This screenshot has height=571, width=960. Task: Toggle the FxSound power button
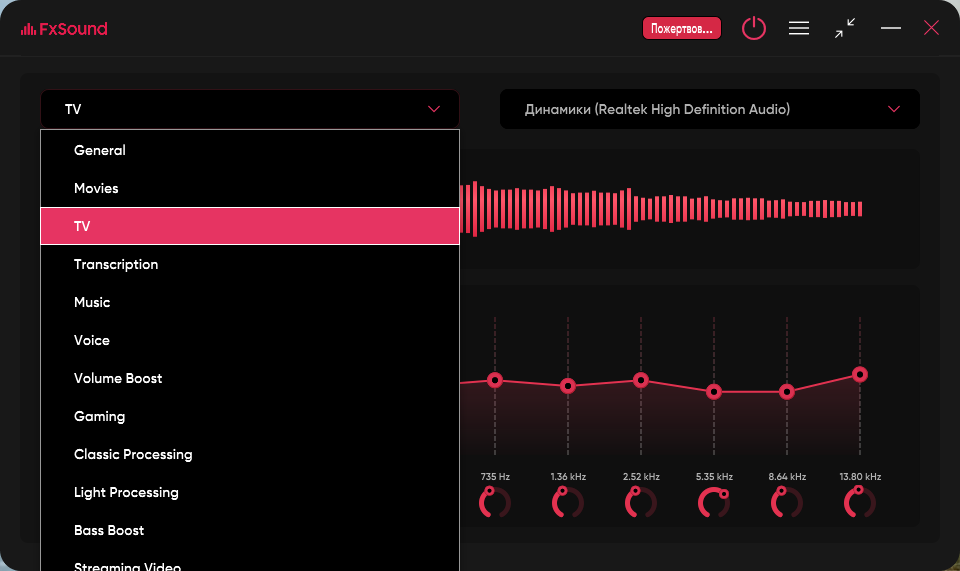point(754,28)
